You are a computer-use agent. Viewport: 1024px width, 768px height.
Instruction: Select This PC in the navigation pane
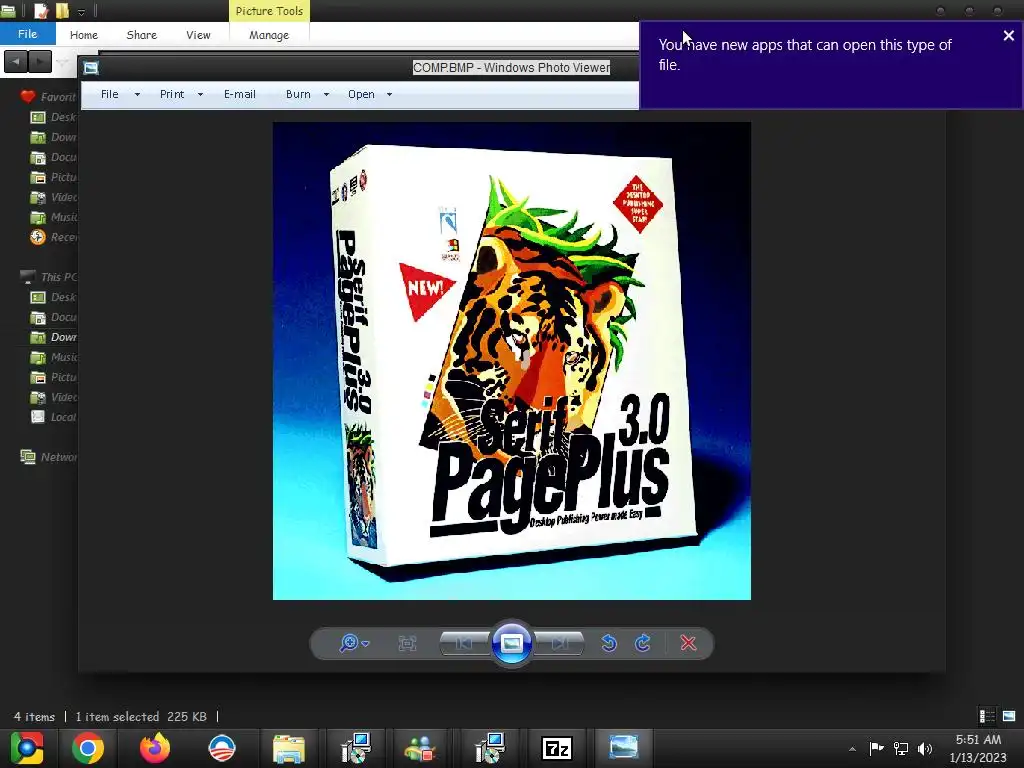(48, 277)
